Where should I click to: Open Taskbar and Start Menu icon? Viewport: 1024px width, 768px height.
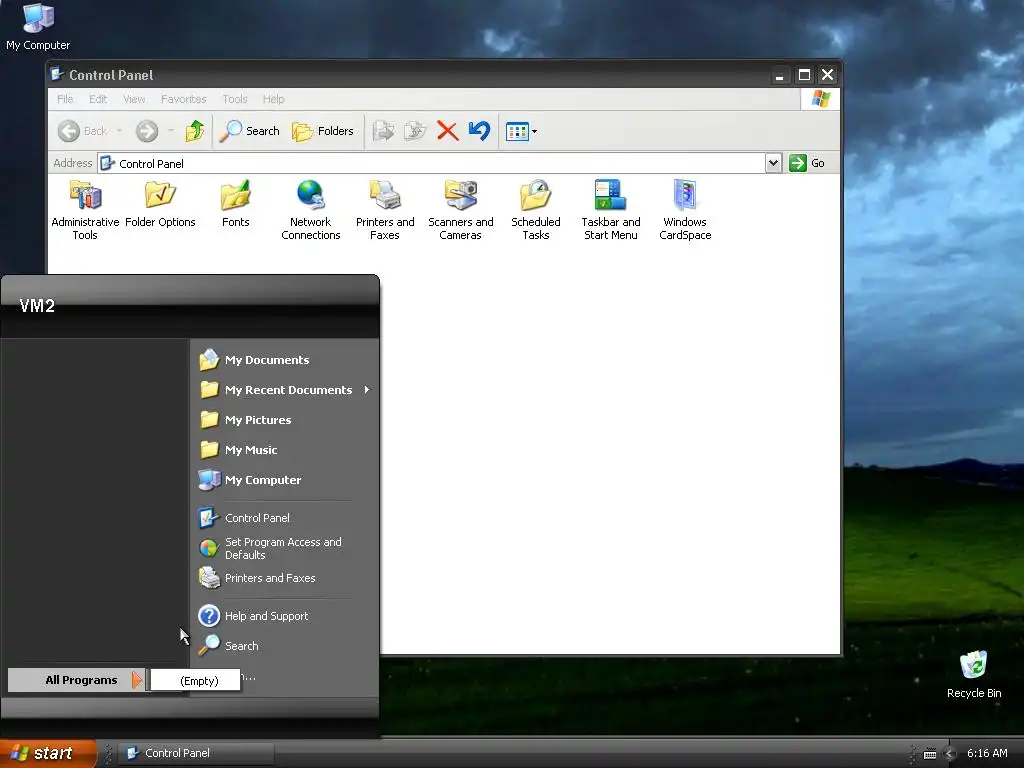[611, 210]
